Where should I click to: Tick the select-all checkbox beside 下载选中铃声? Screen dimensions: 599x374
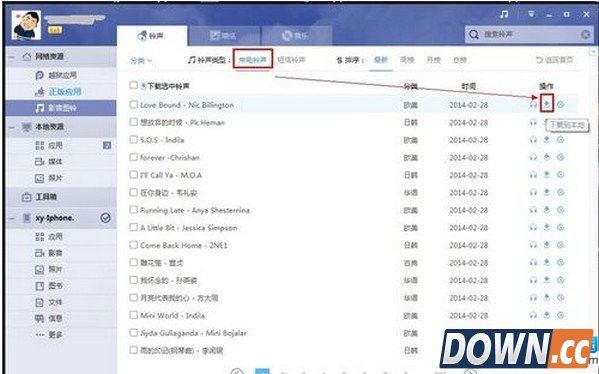click(133, 85)
